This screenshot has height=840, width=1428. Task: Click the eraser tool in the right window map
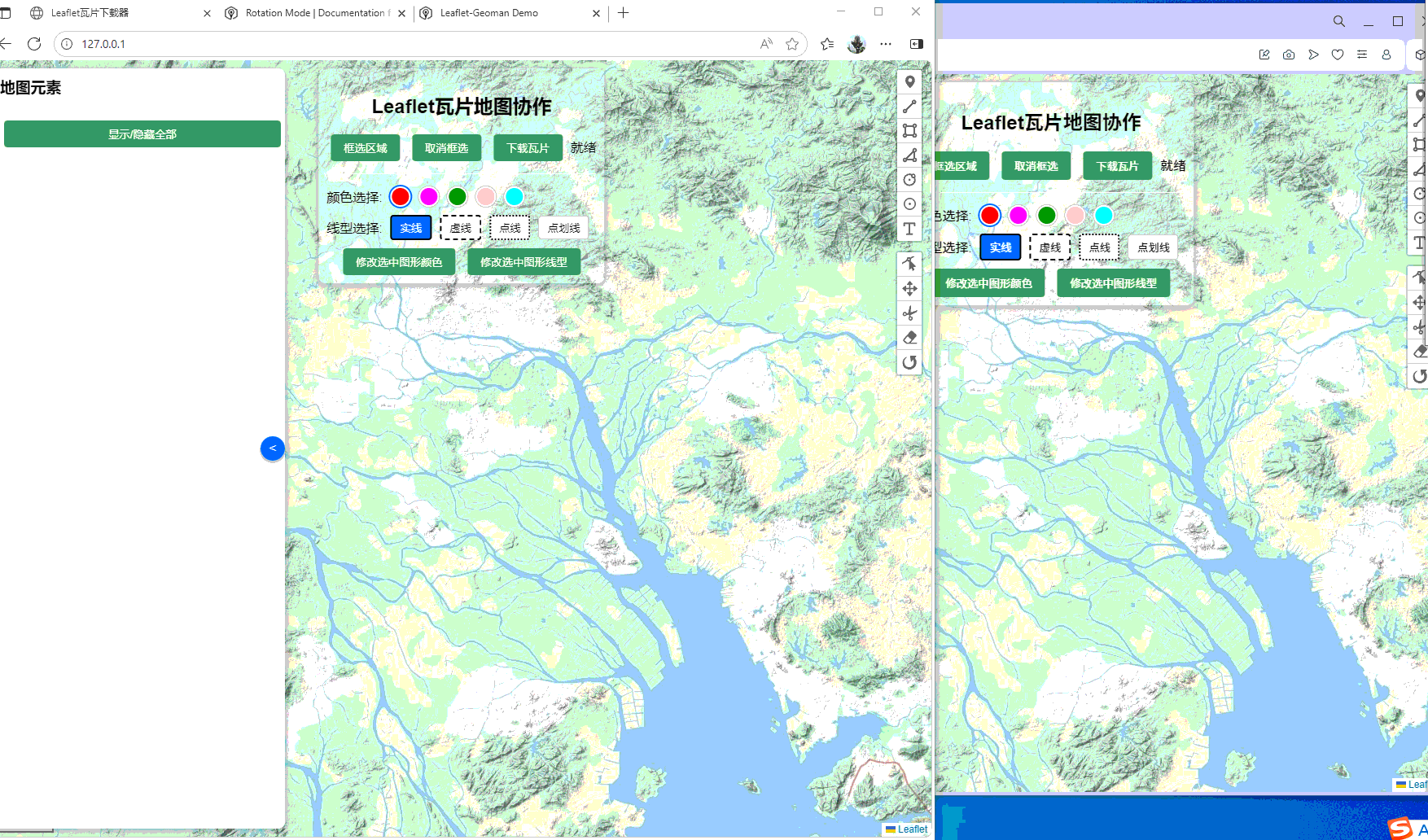click(1419, 352)
